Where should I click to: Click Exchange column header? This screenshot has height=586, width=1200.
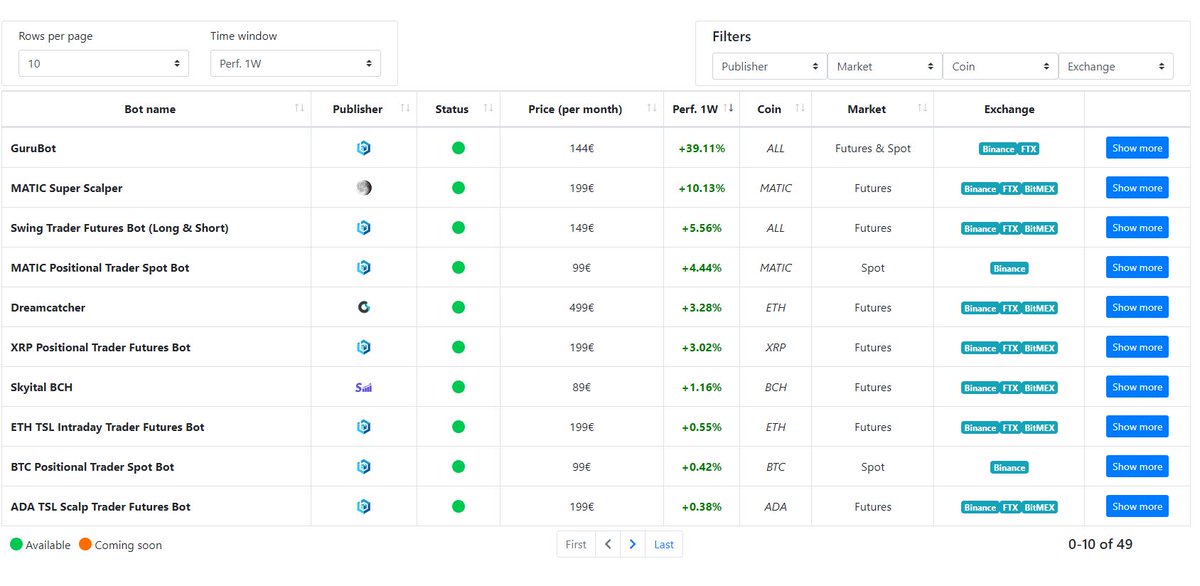[1009, 109]
